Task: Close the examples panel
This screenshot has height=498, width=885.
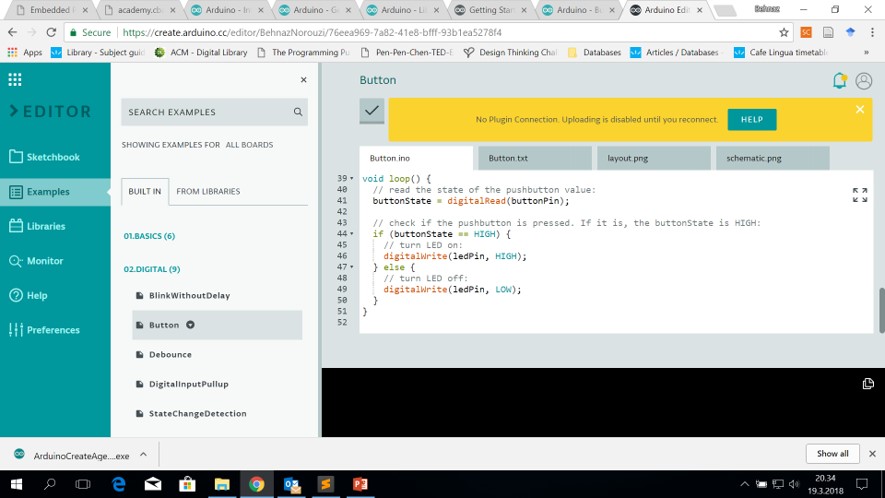Action: coord(304,80)
